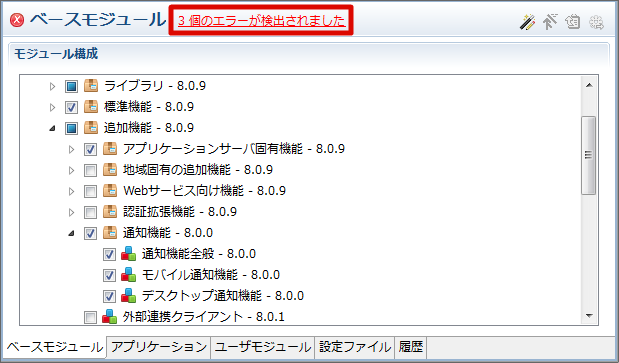Click the module blocks icon of モバイル通知機能

(x=129, y=275)
